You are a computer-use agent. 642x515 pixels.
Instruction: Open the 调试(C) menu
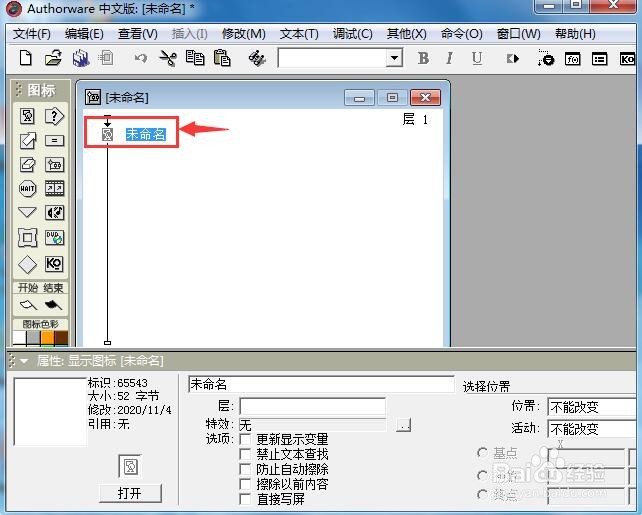point(353,34)
